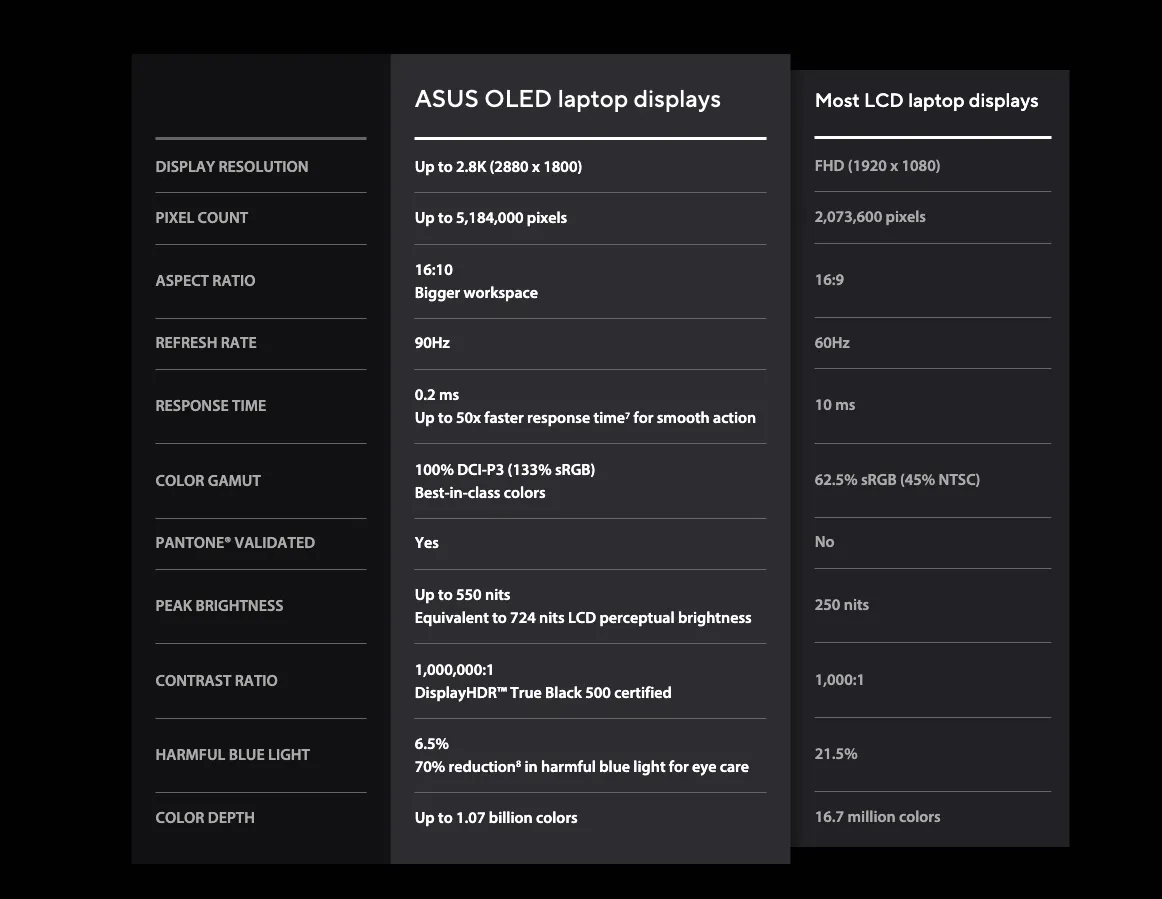Click the REFRESH RATE row label

[x=206, y=343]
